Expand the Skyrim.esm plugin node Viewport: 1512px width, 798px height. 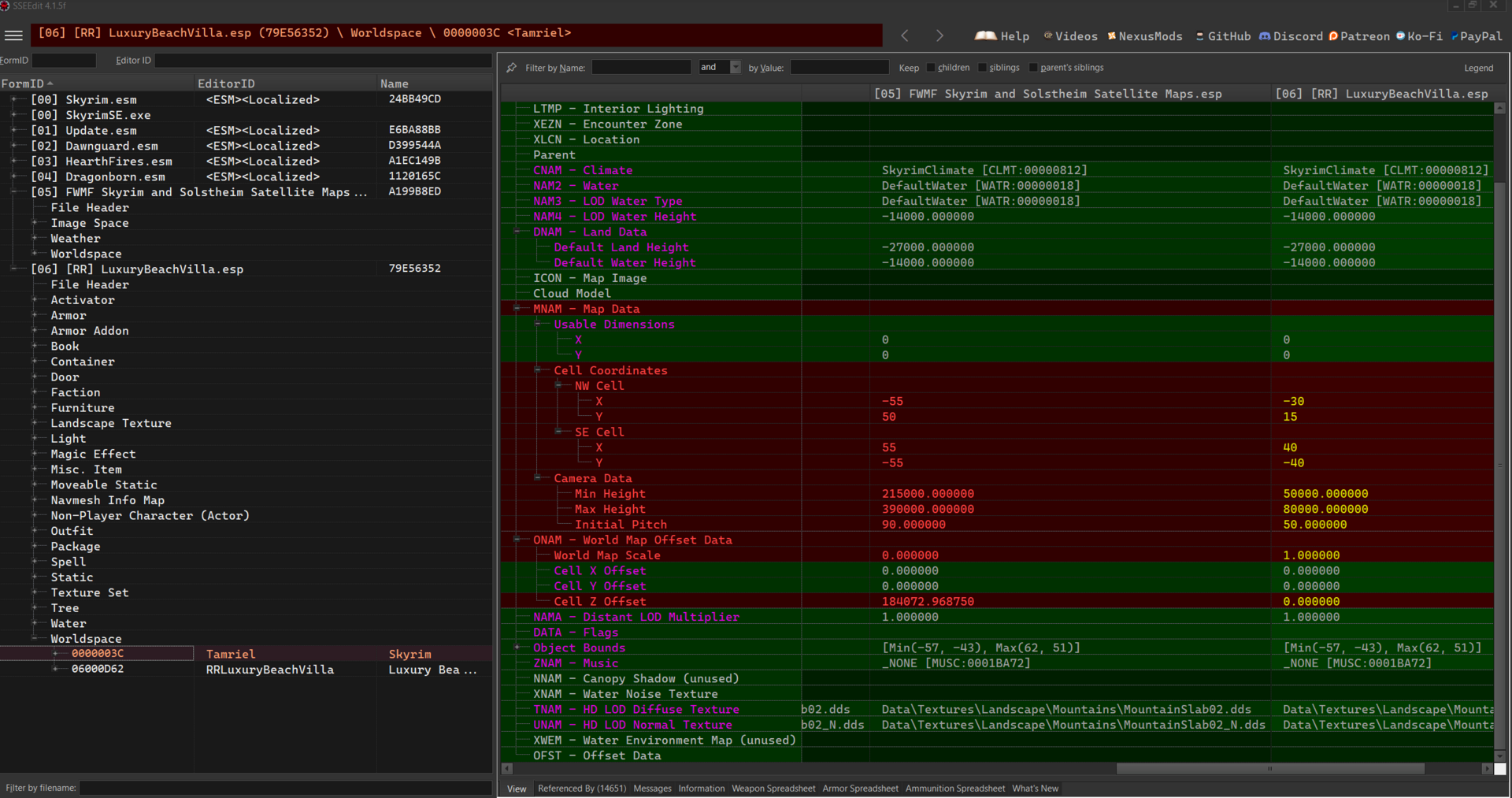pos(14,99)
